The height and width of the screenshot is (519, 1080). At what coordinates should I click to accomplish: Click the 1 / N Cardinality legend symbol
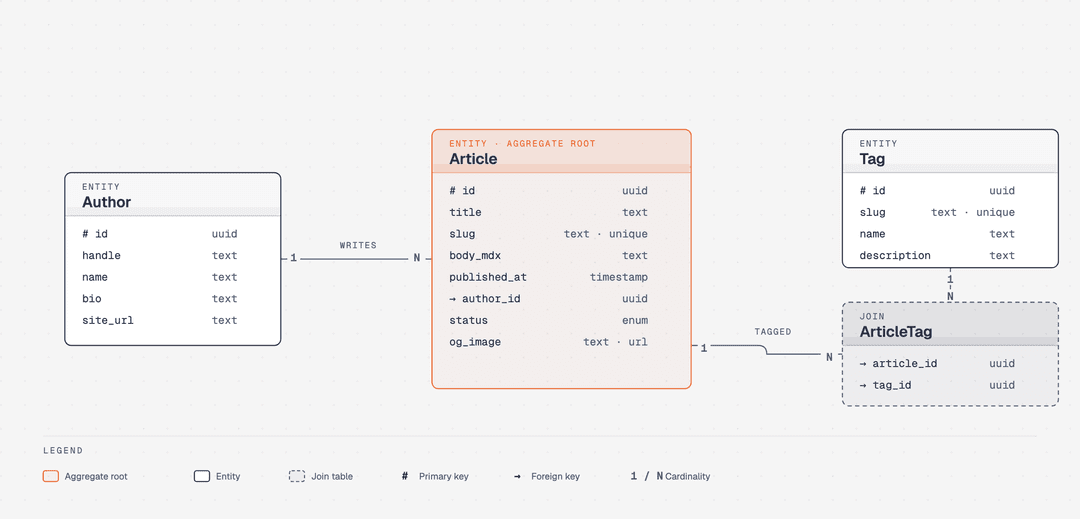(x=647, y=476)
